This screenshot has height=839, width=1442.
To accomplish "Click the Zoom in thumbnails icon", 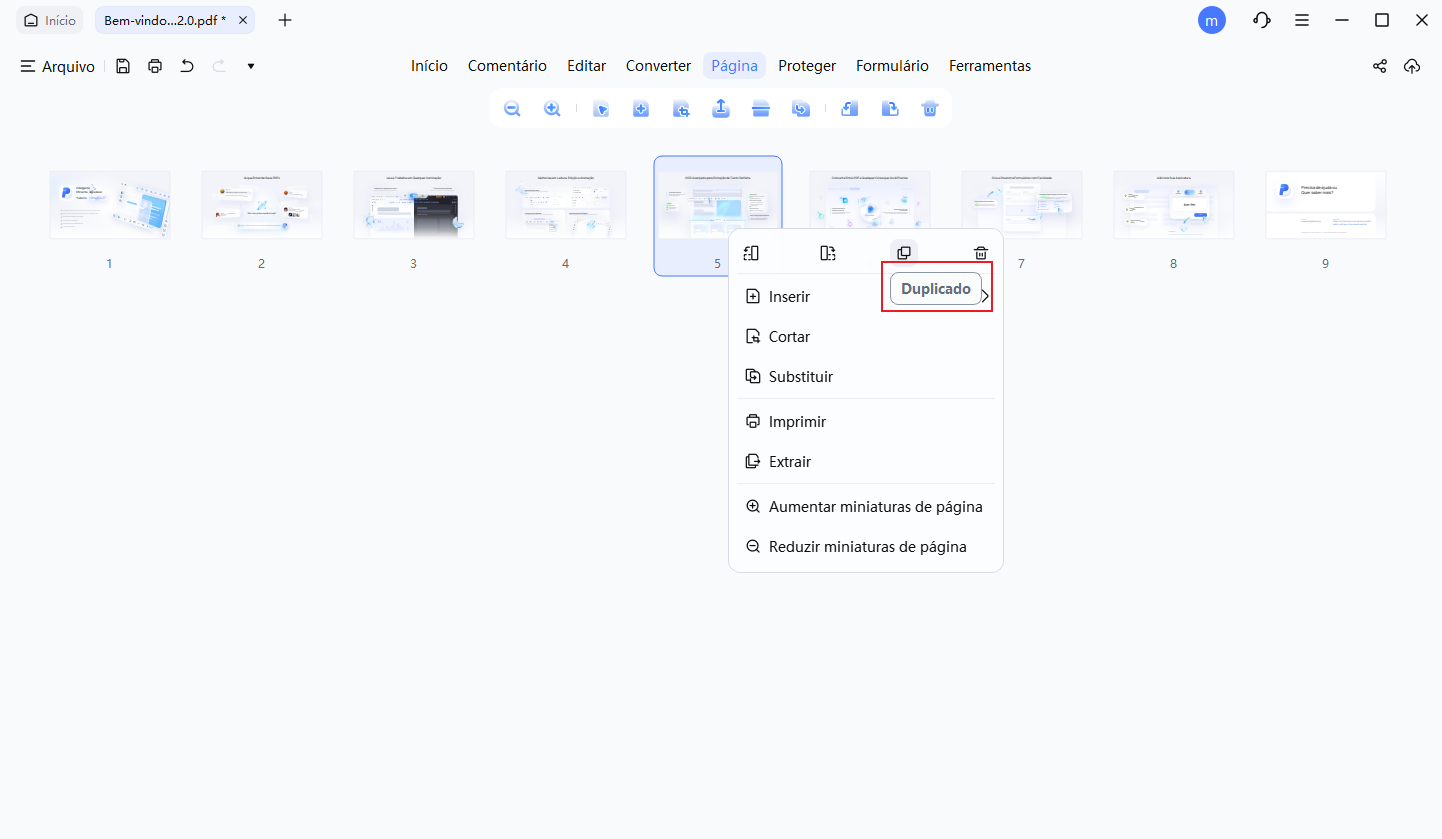I will [x=552, y=108].
